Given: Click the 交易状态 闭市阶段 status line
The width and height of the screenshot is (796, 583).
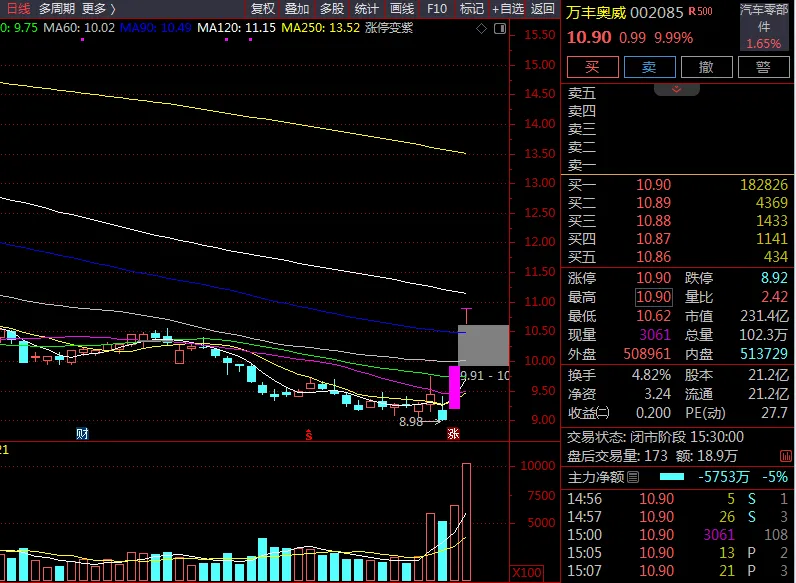Looking at the screenshot, I should click(655, 437).
